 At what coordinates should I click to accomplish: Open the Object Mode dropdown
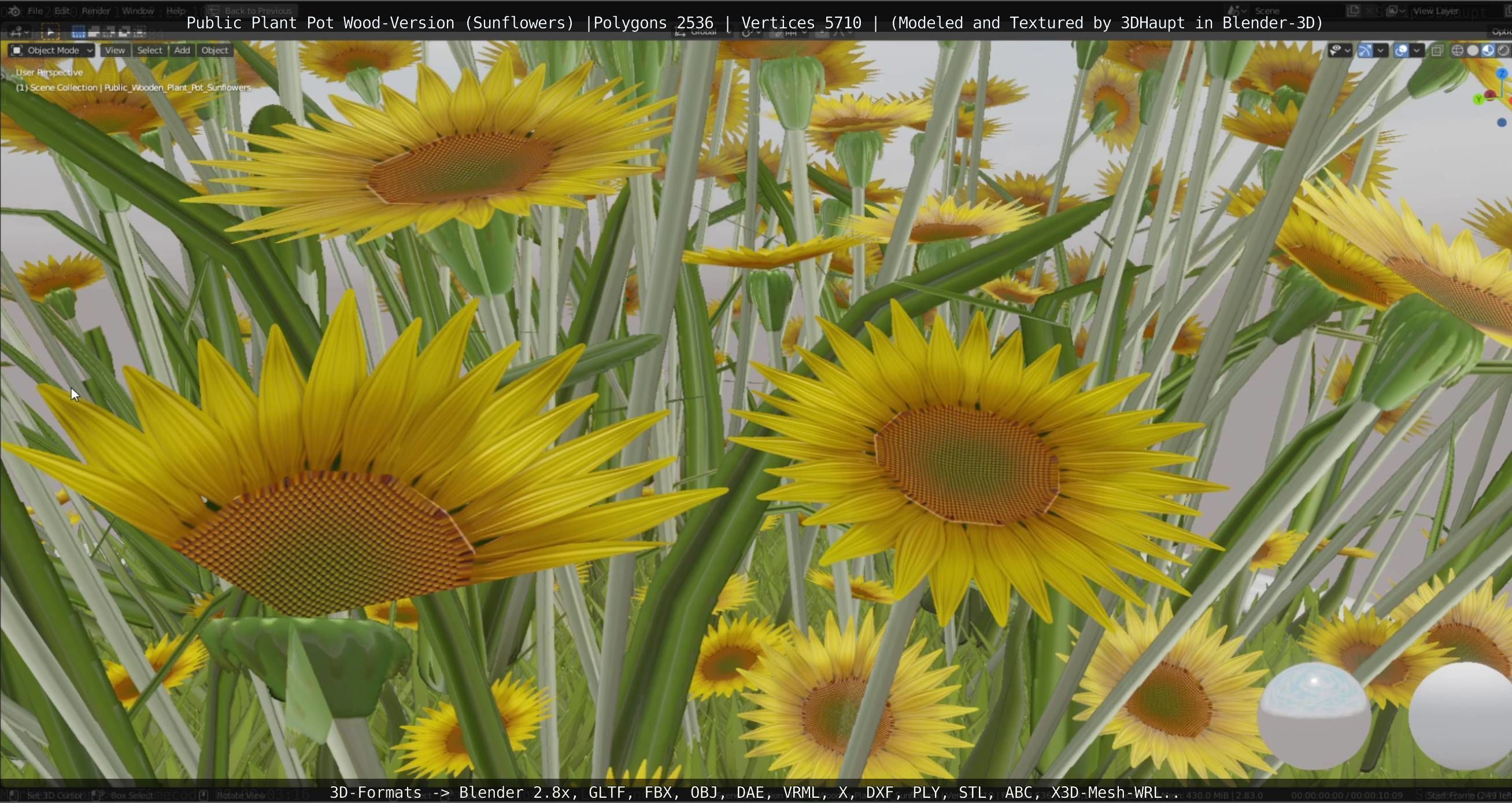pyautogui.click(x=51, y=50)
